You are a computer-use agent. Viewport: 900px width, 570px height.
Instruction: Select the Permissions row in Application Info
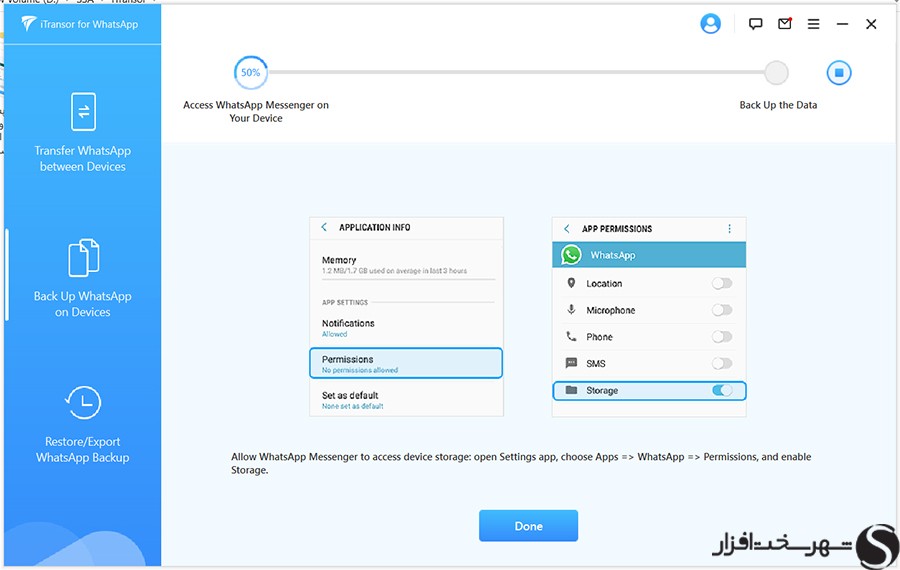[x=406, y=363]
